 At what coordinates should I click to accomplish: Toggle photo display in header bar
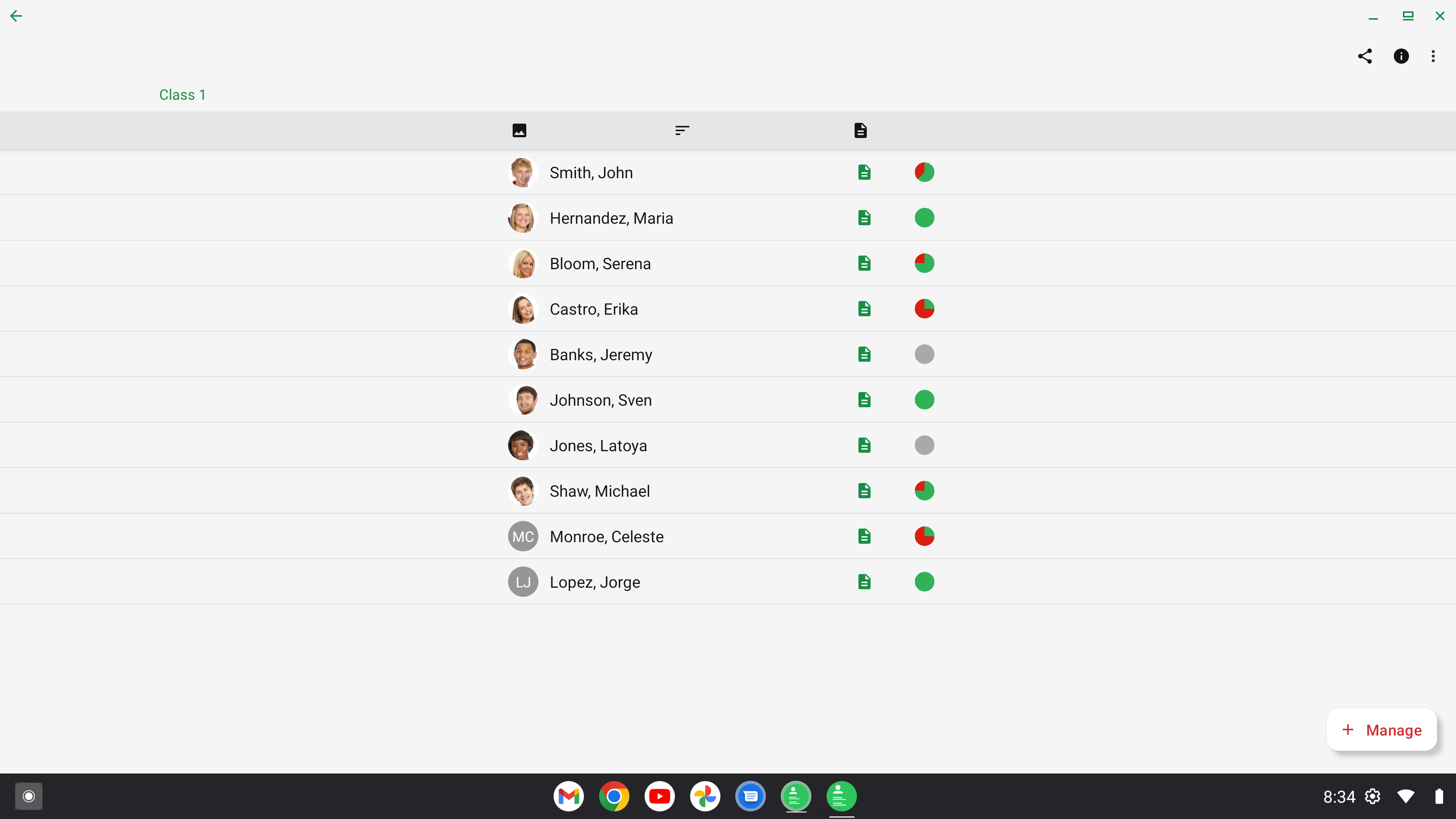pos(519,130)
